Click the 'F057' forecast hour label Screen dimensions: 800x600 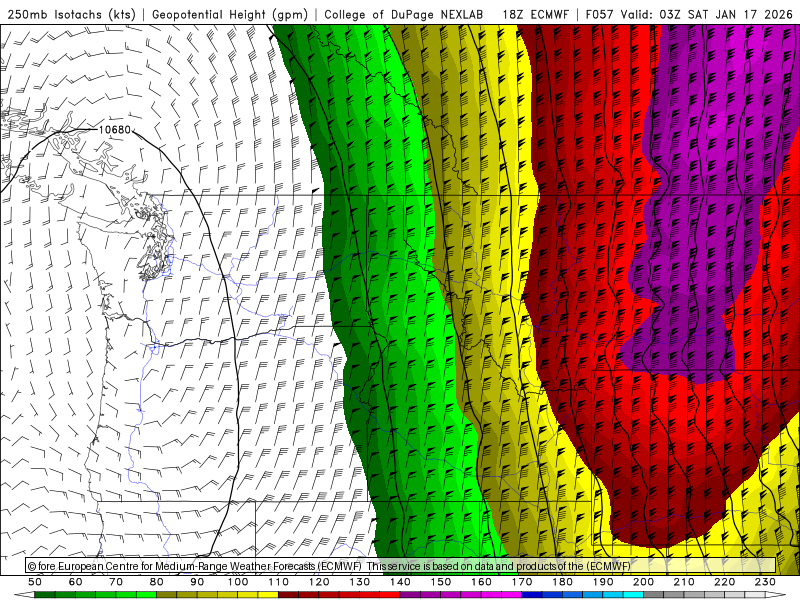599,14
